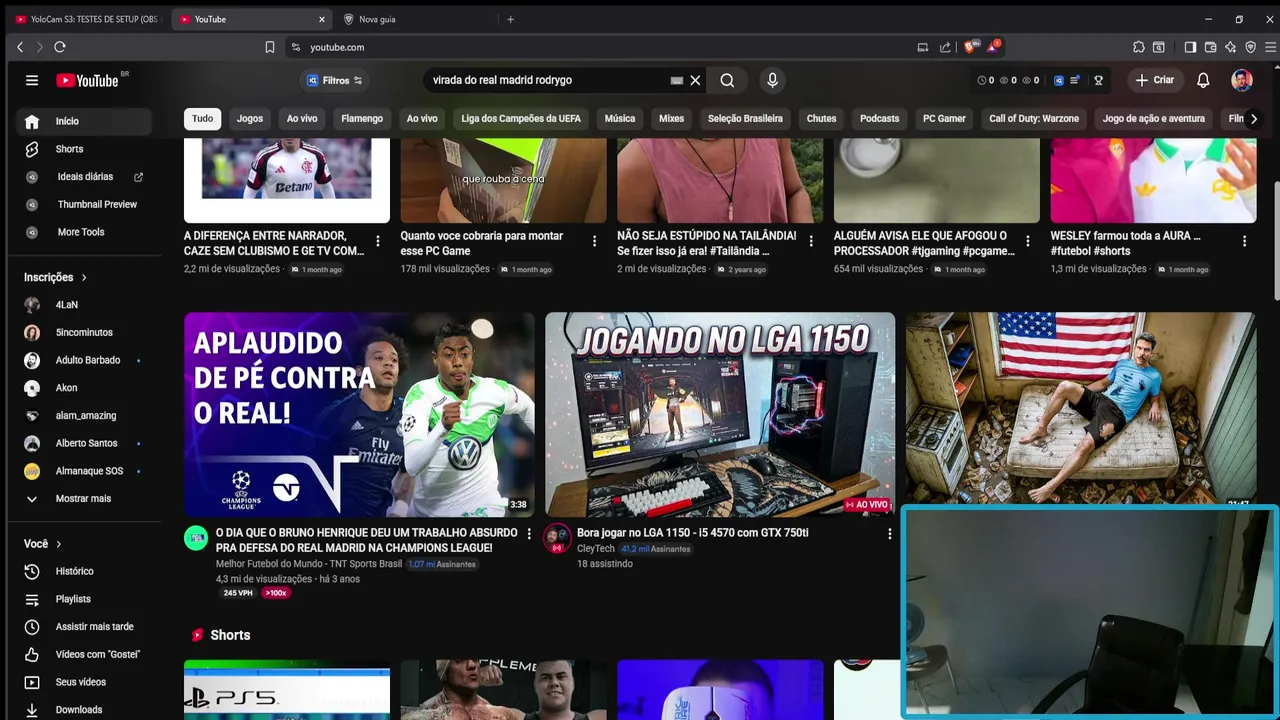Open Thumbnail Preview in the sidebar
The height and width of the screenshot is (720, 1280).
coord(84,204)
